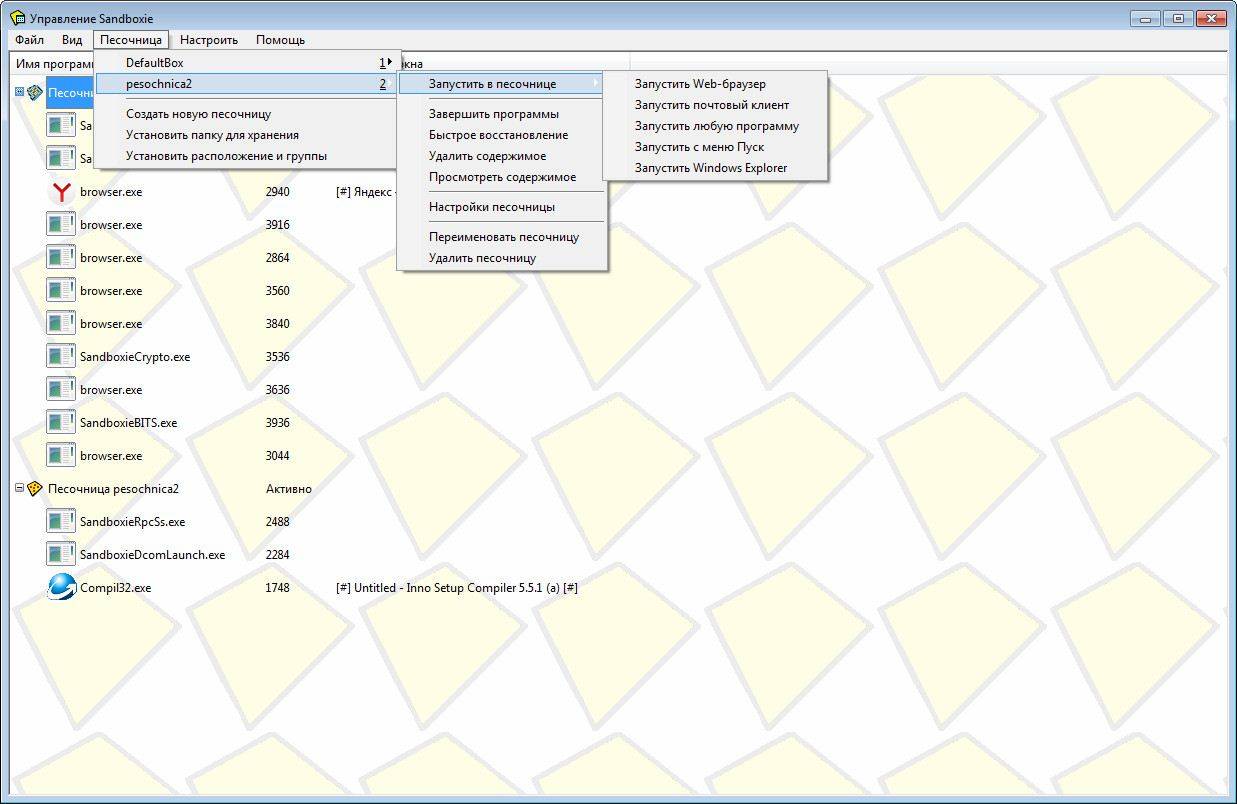This screenshot has width=1237, height=804.
Task: Click PID value 1748
Action: [x=278, y=588]
